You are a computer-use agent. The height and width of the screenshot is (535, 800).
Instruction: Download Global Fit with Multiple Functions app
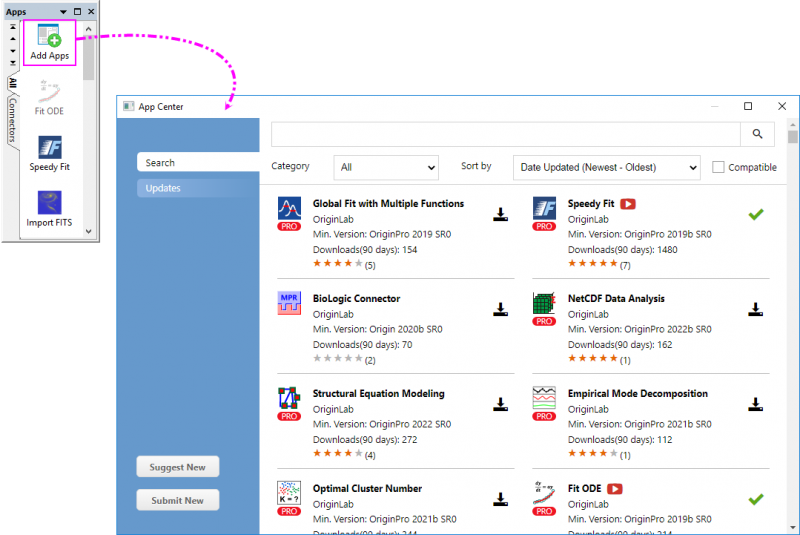[501, 214]
